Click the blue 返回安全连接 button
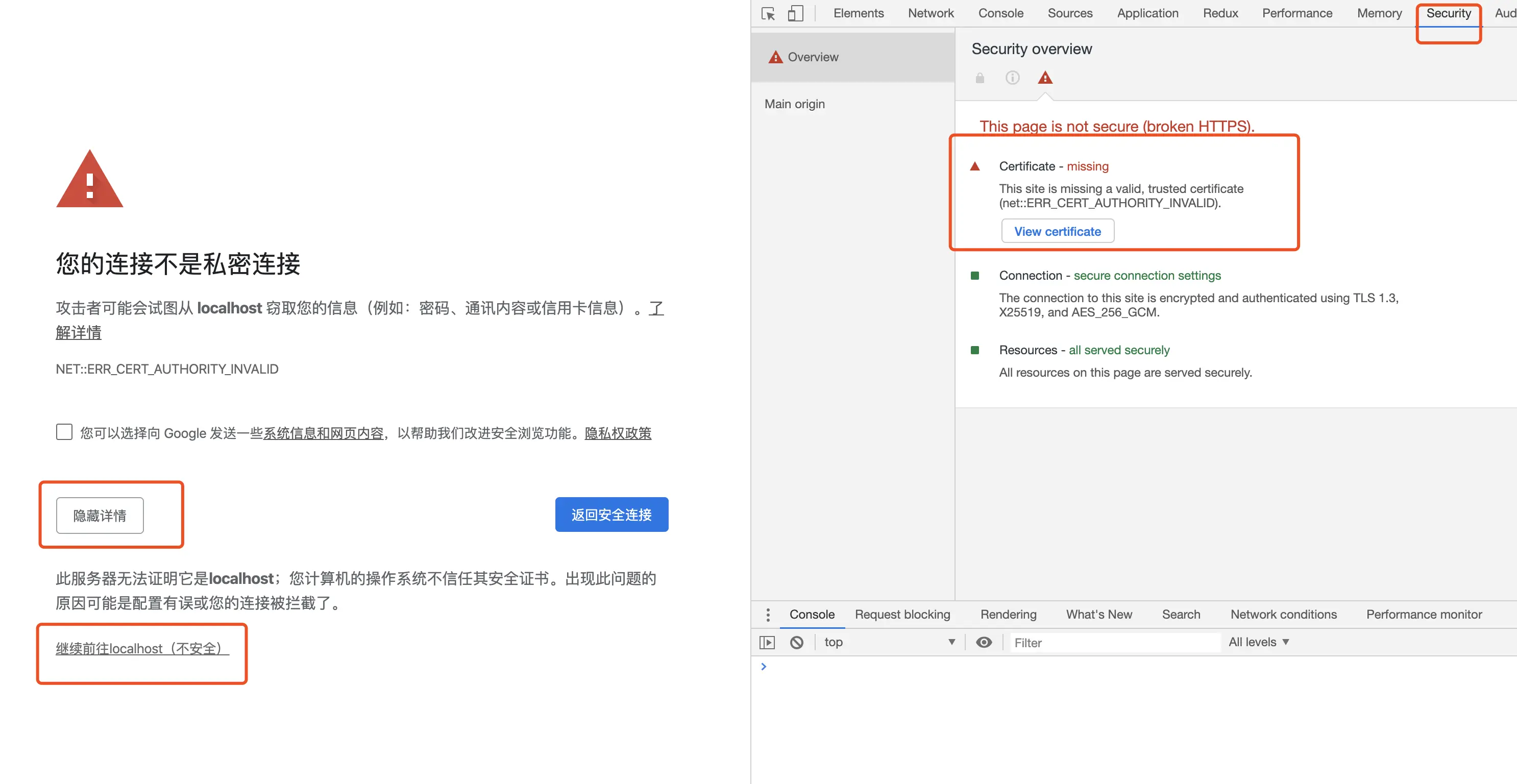The image size is (1517, 784). coord(611,515)
